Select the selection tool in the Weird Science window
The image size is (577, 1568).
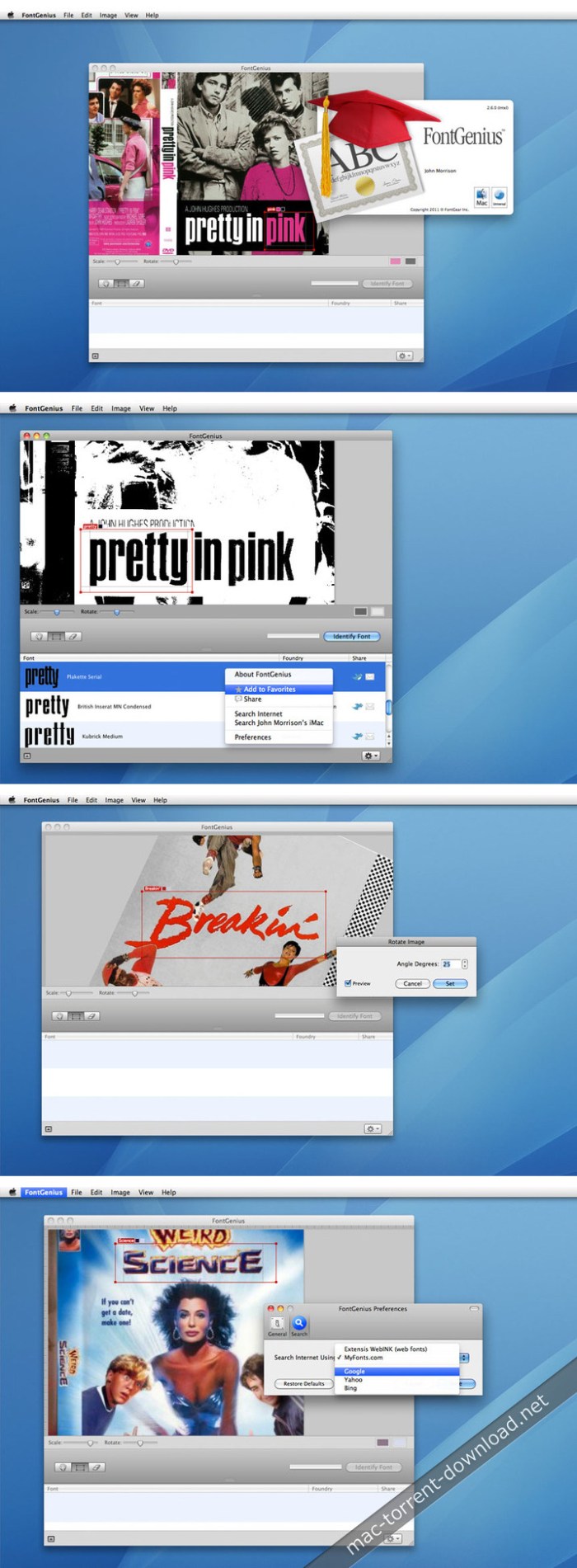[80, 1467]
